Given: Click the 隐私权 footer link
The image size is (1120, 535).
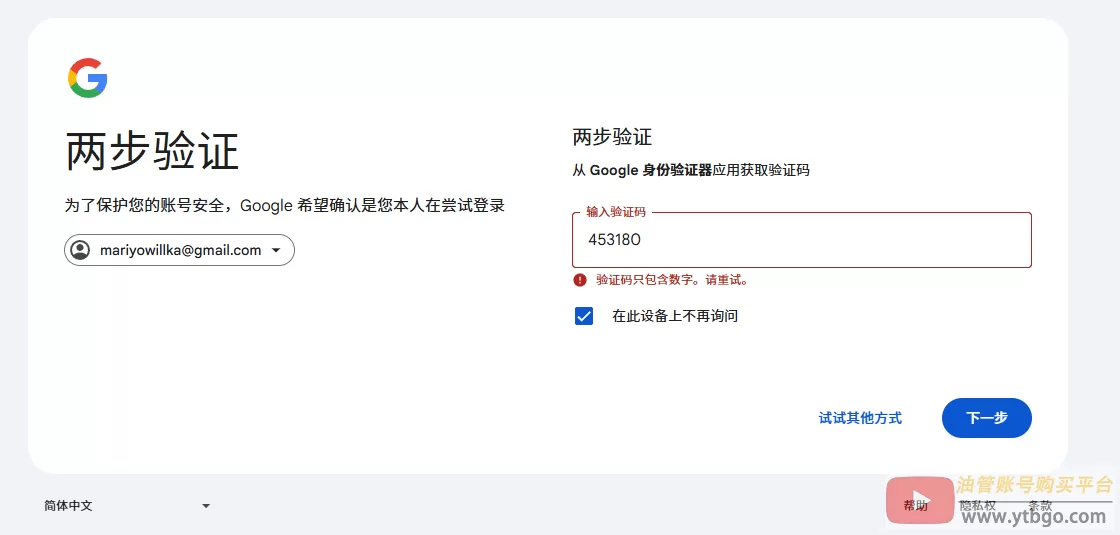Looking at the screenshot, I should (x=977, y=506).
